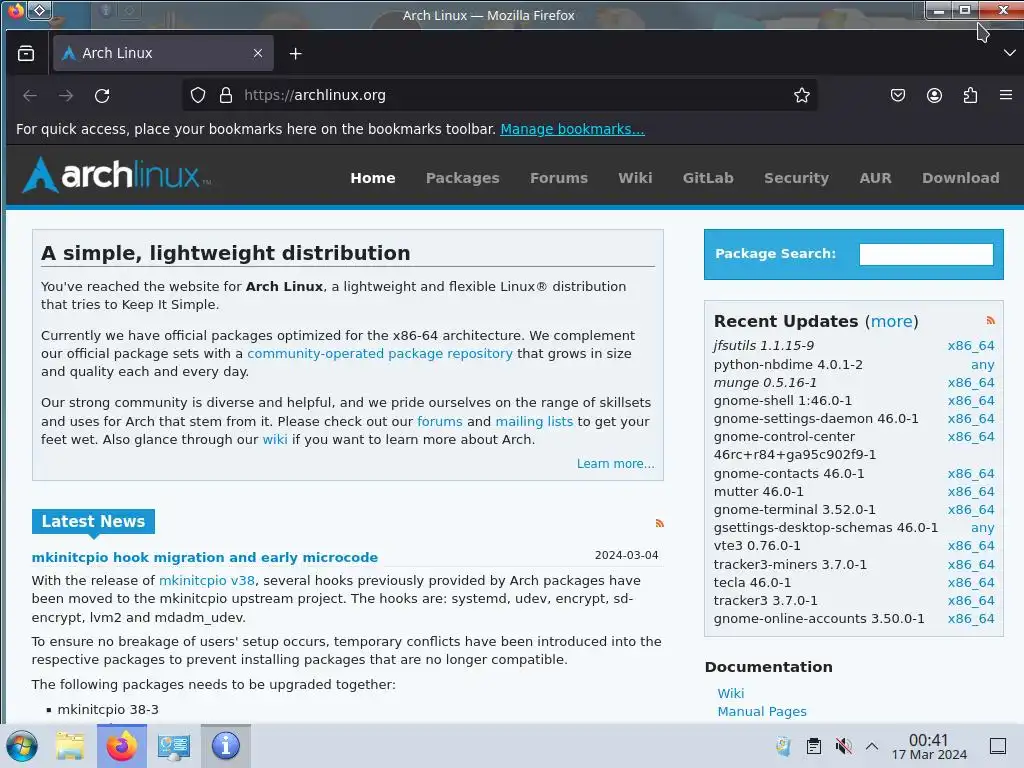Image resolution: width=1024 pixels, height=768 pixels.
Task: Open Forums navigation item
Action: [559, 178]
